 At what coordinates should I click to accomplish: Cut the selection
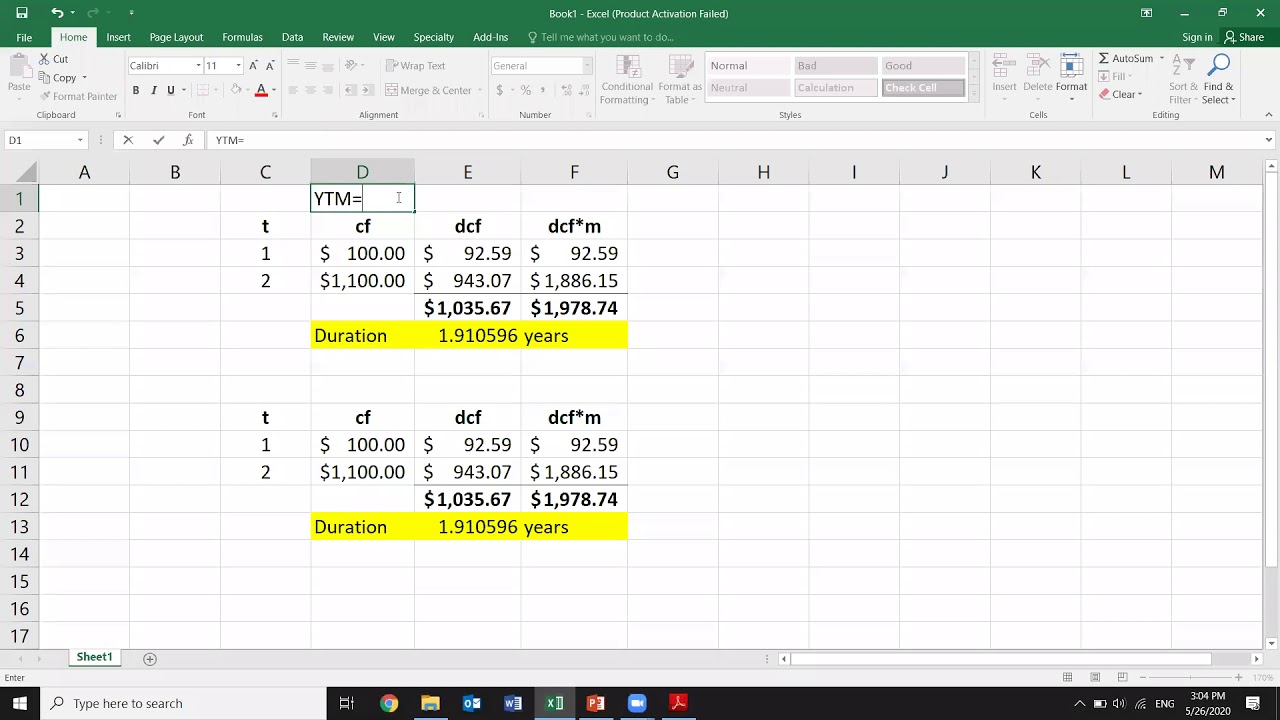click(x=54, y=59)
